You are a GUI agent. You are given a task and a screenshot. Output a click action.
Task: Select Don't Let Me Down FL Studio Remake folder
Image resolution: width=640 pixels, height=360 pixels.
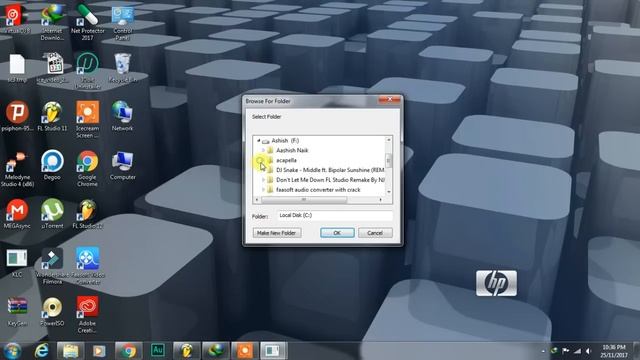tap(330, 180)
